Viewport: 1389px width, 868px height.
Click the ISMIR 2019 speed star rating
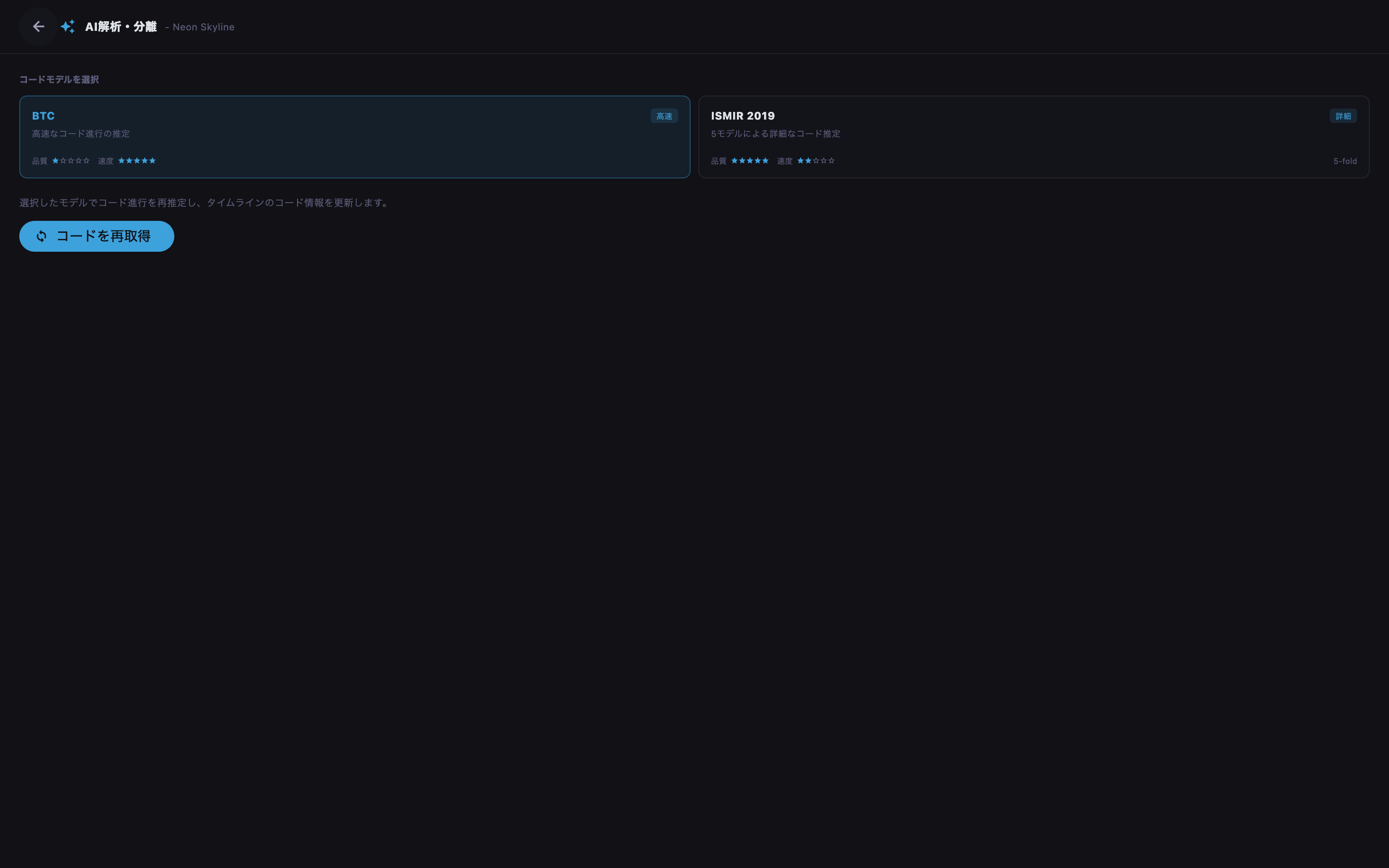(x=816, y=161)
